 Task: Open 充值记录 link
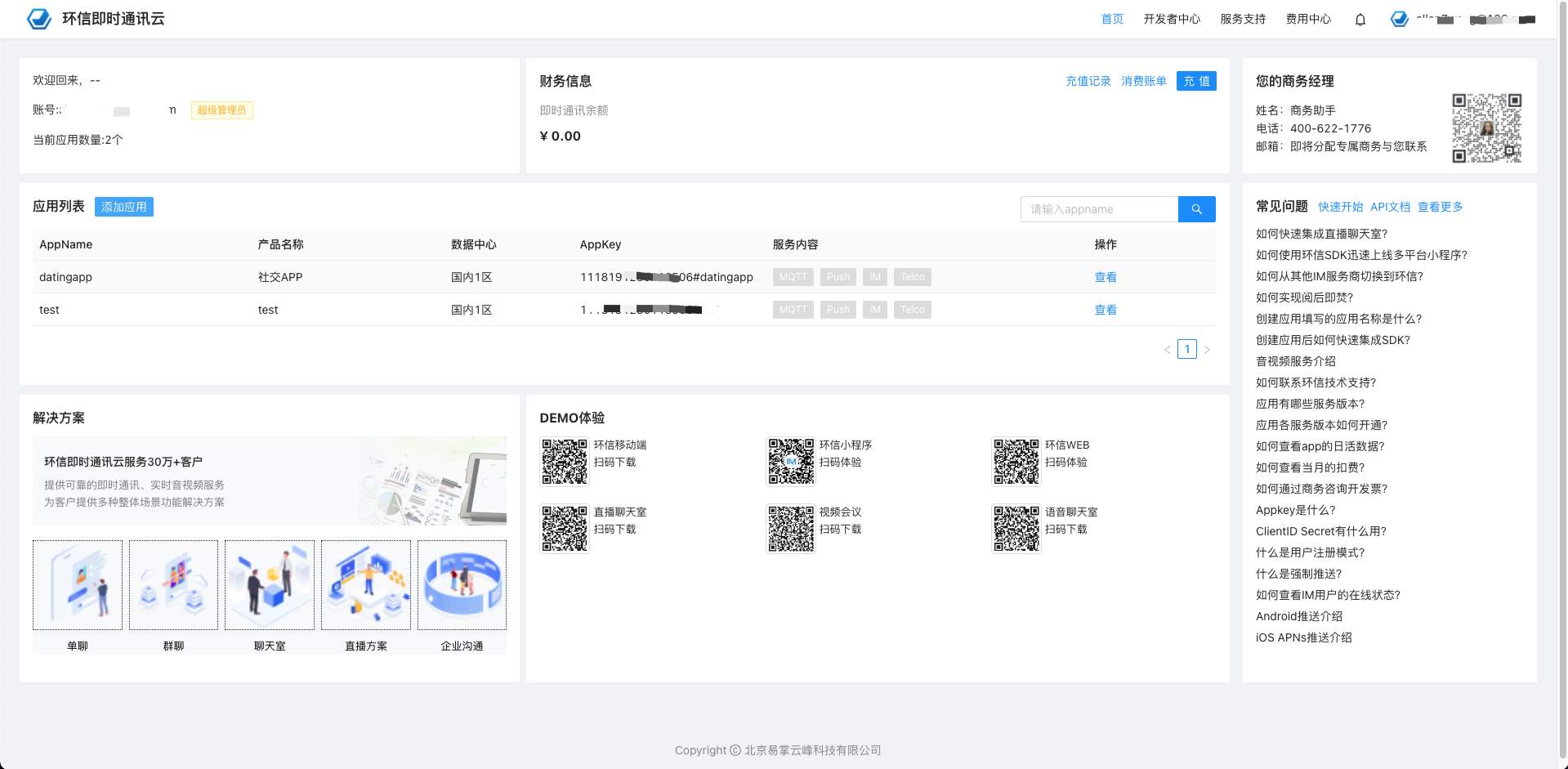[1088, 81]
